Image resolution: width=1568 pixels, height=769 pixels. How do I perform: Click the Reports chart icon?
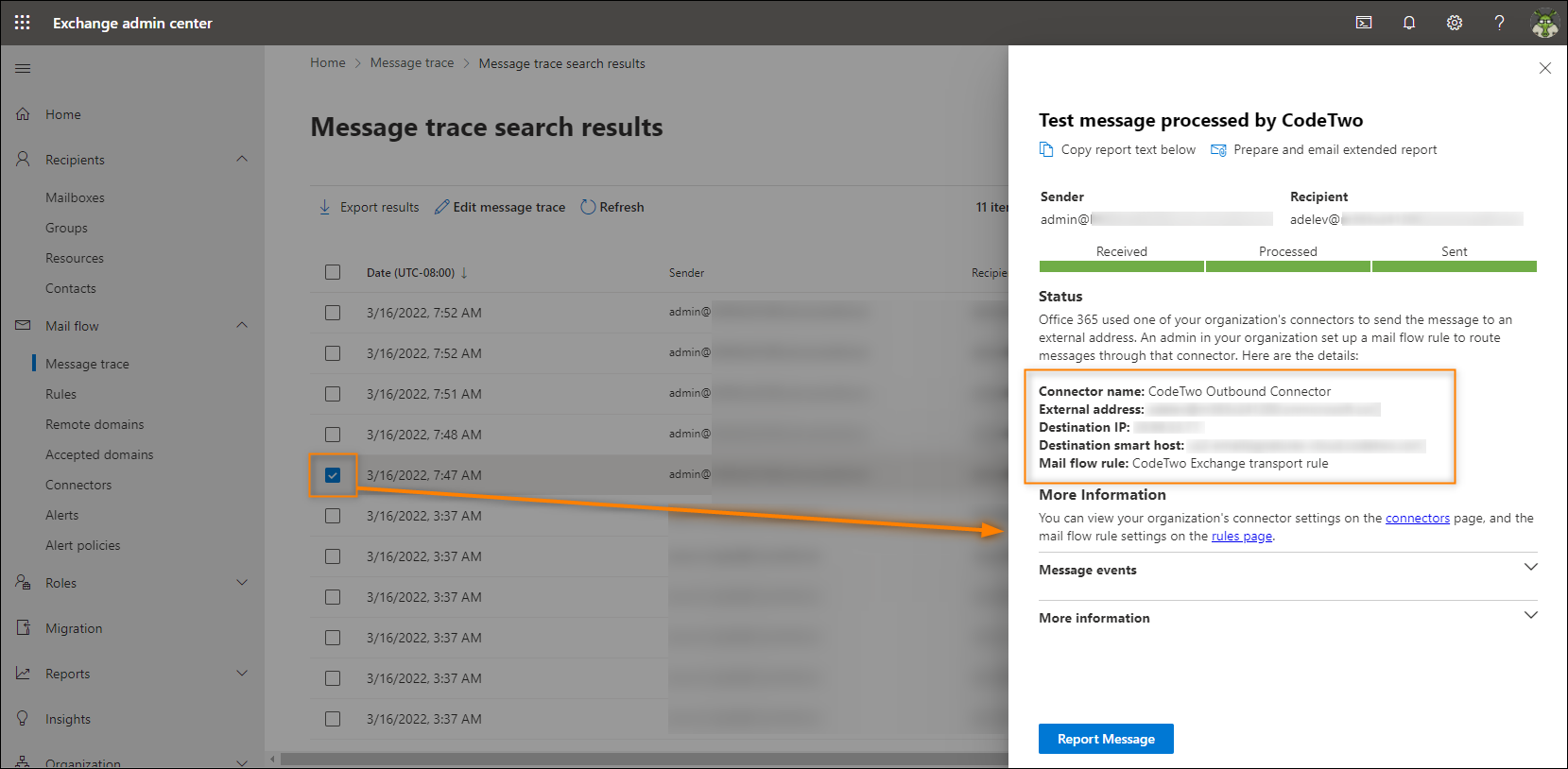[x=23, y=674]
